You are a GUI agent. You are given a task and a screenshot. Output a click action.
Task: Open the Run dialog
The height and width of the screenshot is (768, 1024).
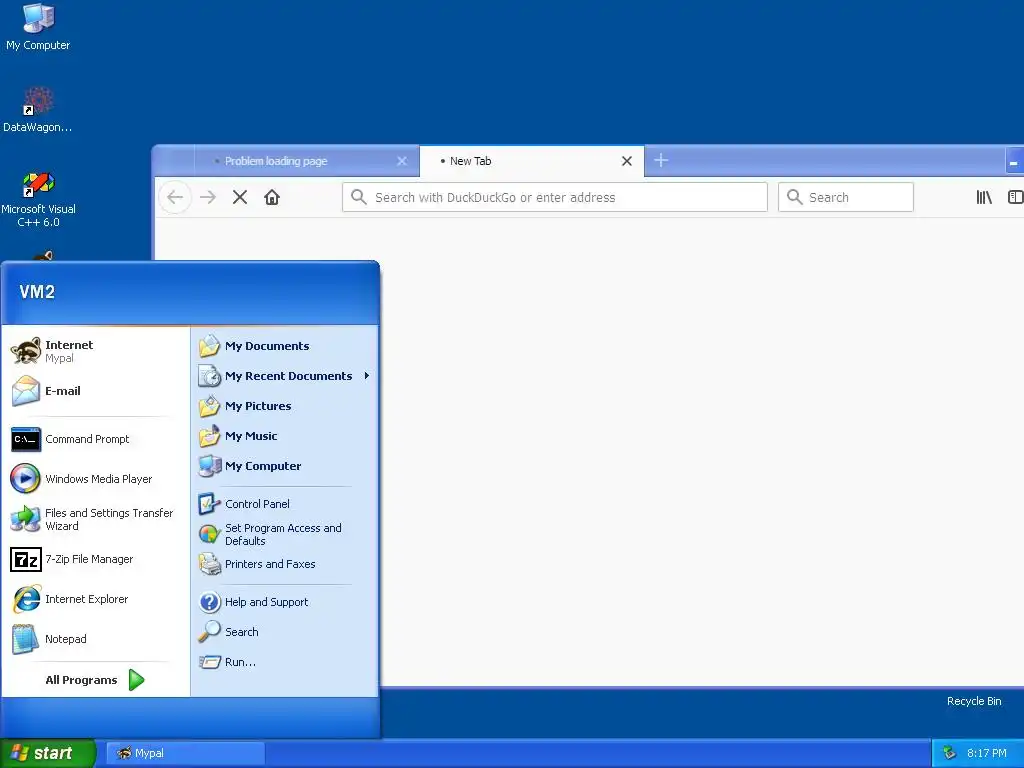(x=285, y=662)
